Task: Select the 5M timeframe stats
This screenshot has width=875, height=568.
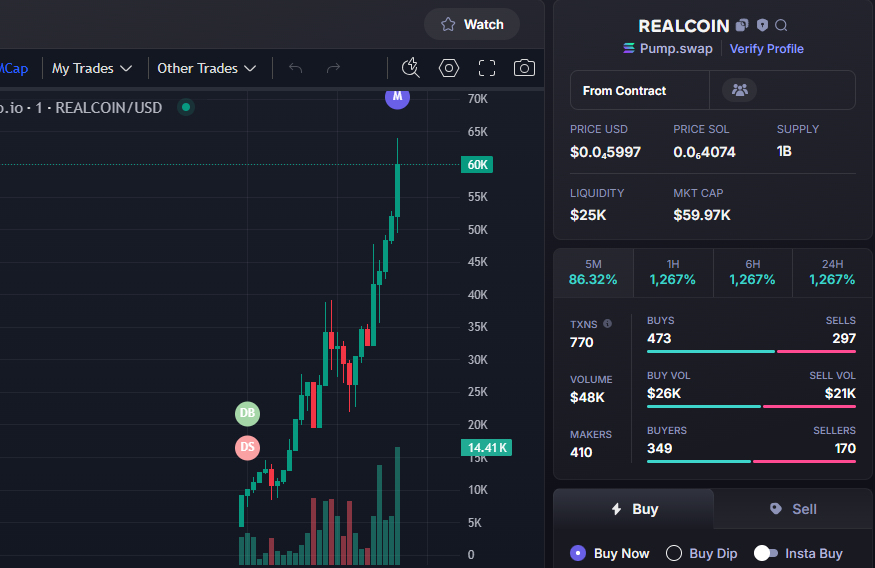Action: tap(593, 273)
